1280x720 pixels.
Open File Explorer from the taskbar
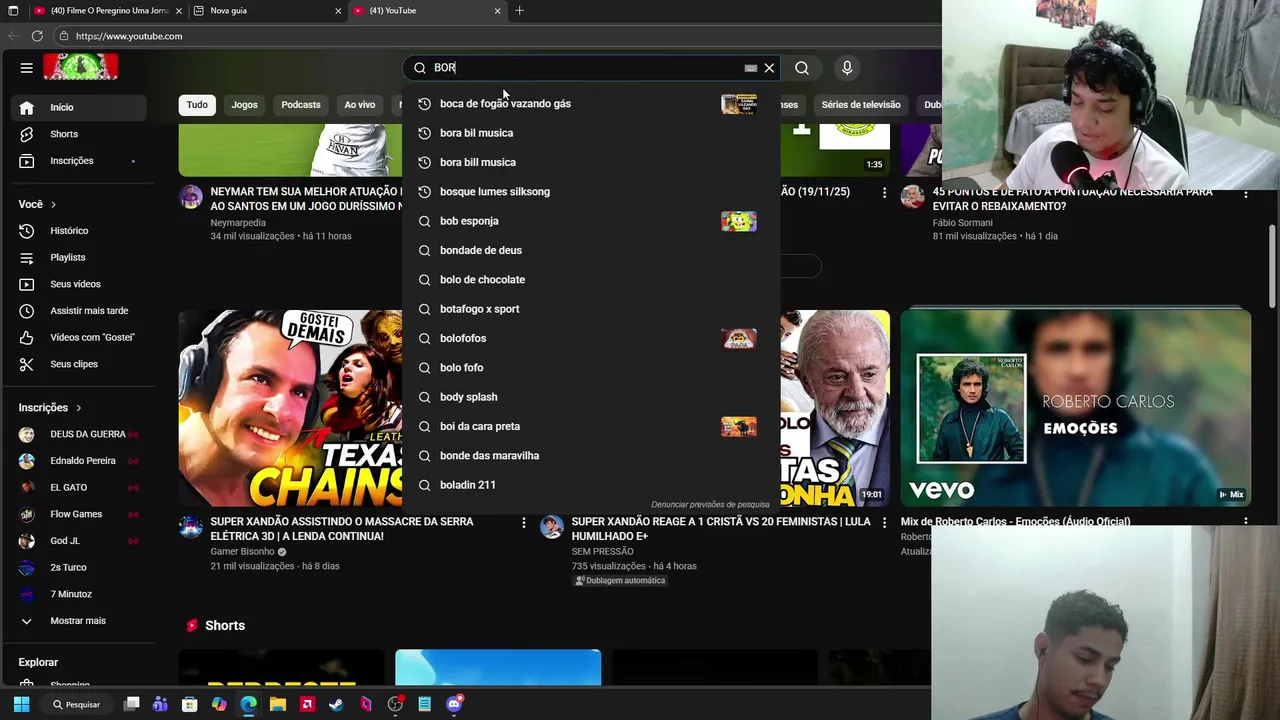pyautogui.click(x=278, y=704)
